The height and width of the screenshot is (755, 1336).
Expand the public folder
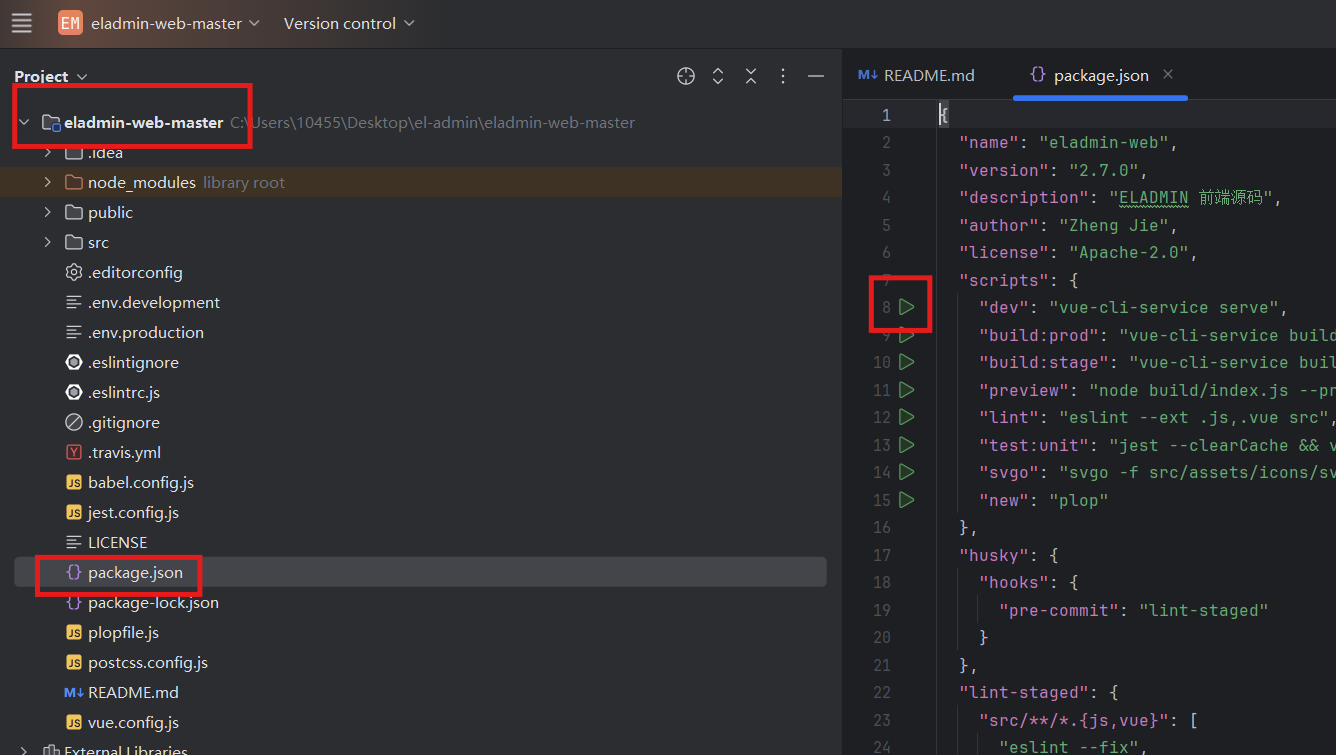click(x=47, y=213)
